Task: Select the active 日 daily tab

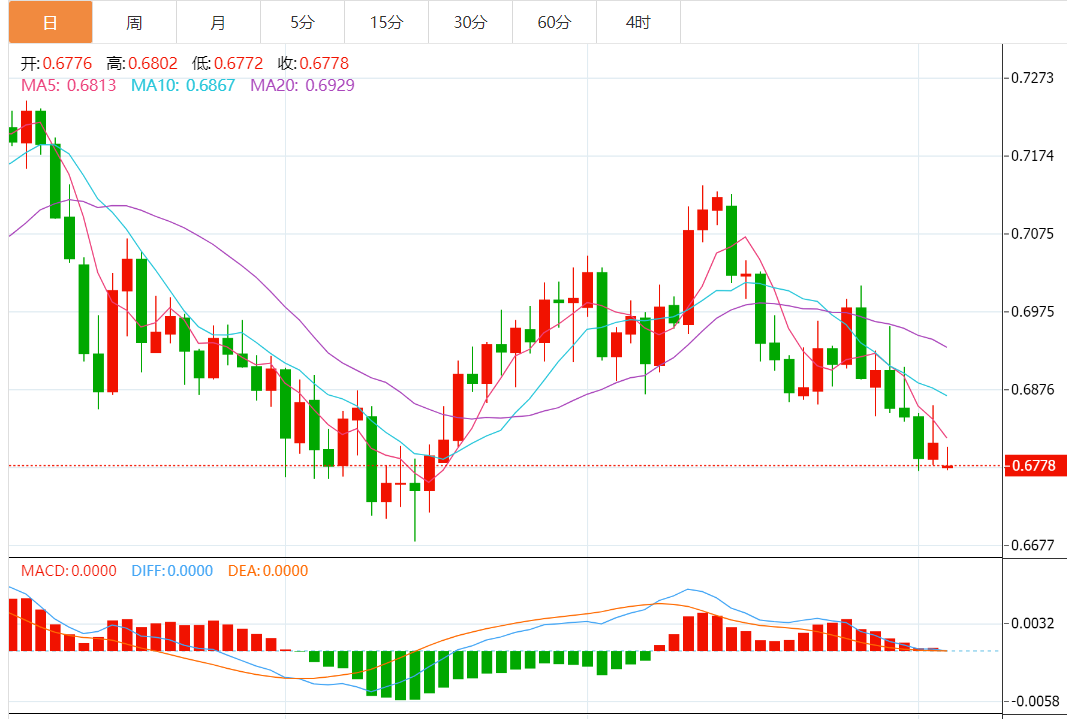Action: [x=50, y=22]
